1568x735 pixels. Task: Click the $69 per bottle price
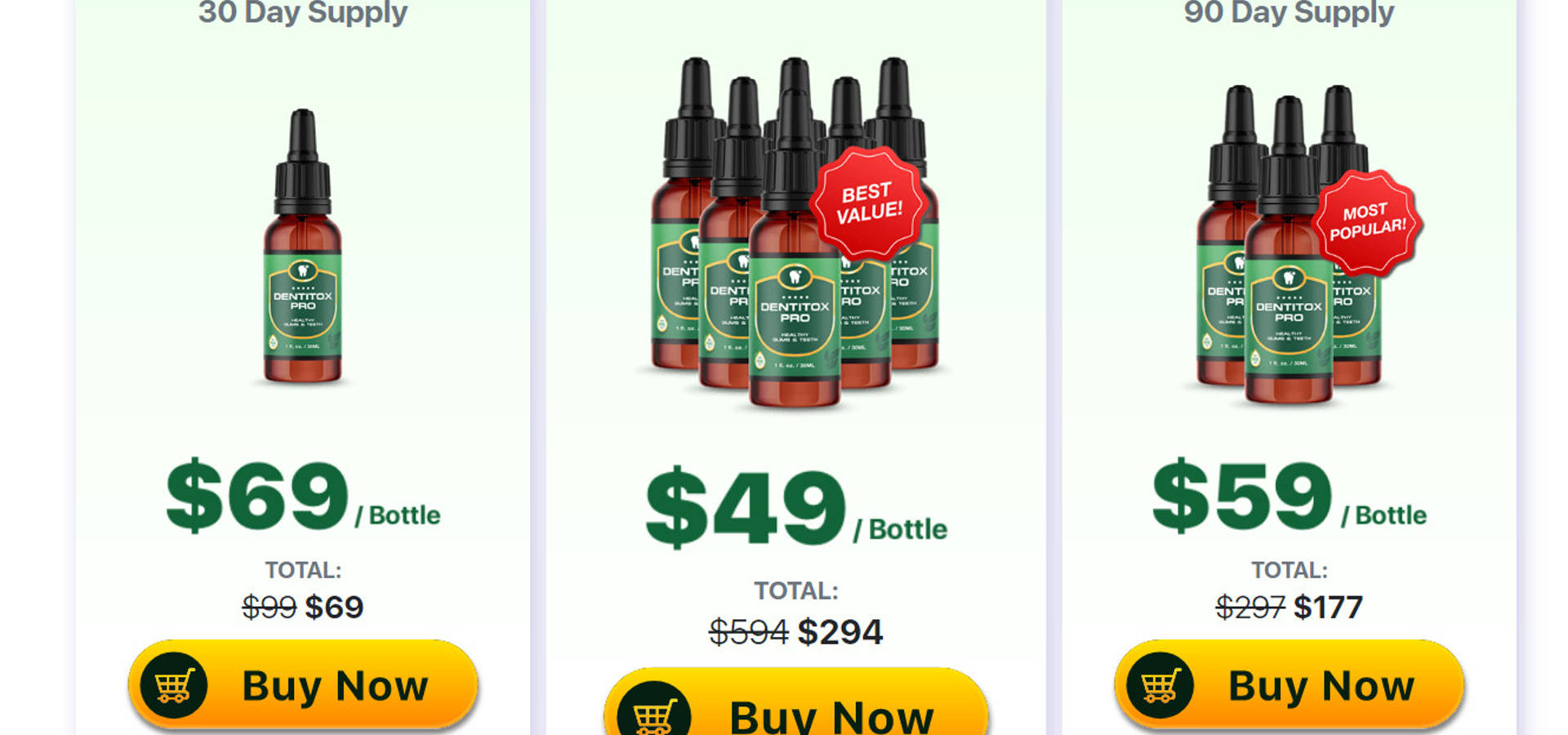coord(303,496)
